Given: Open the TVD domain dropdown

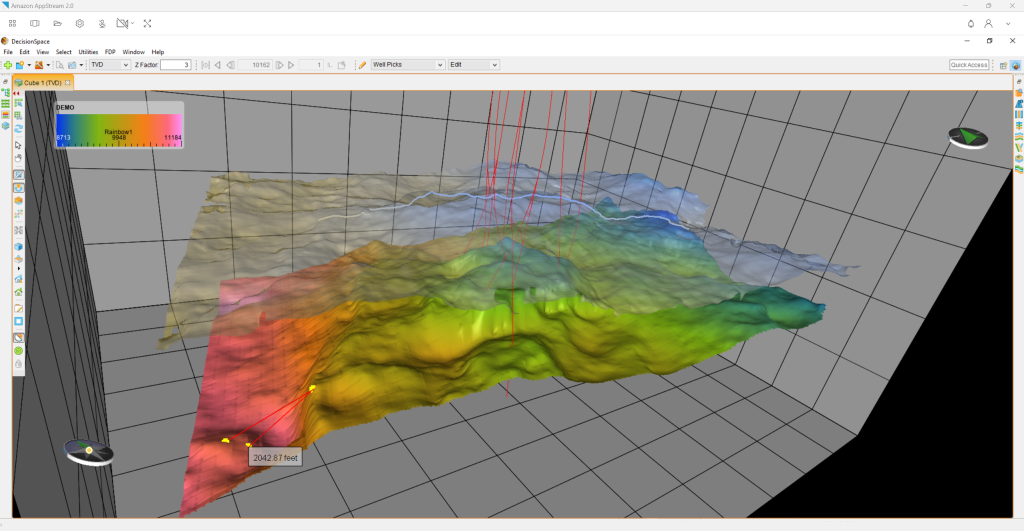Looking at the screenshot, I should (x=110, y=65).
